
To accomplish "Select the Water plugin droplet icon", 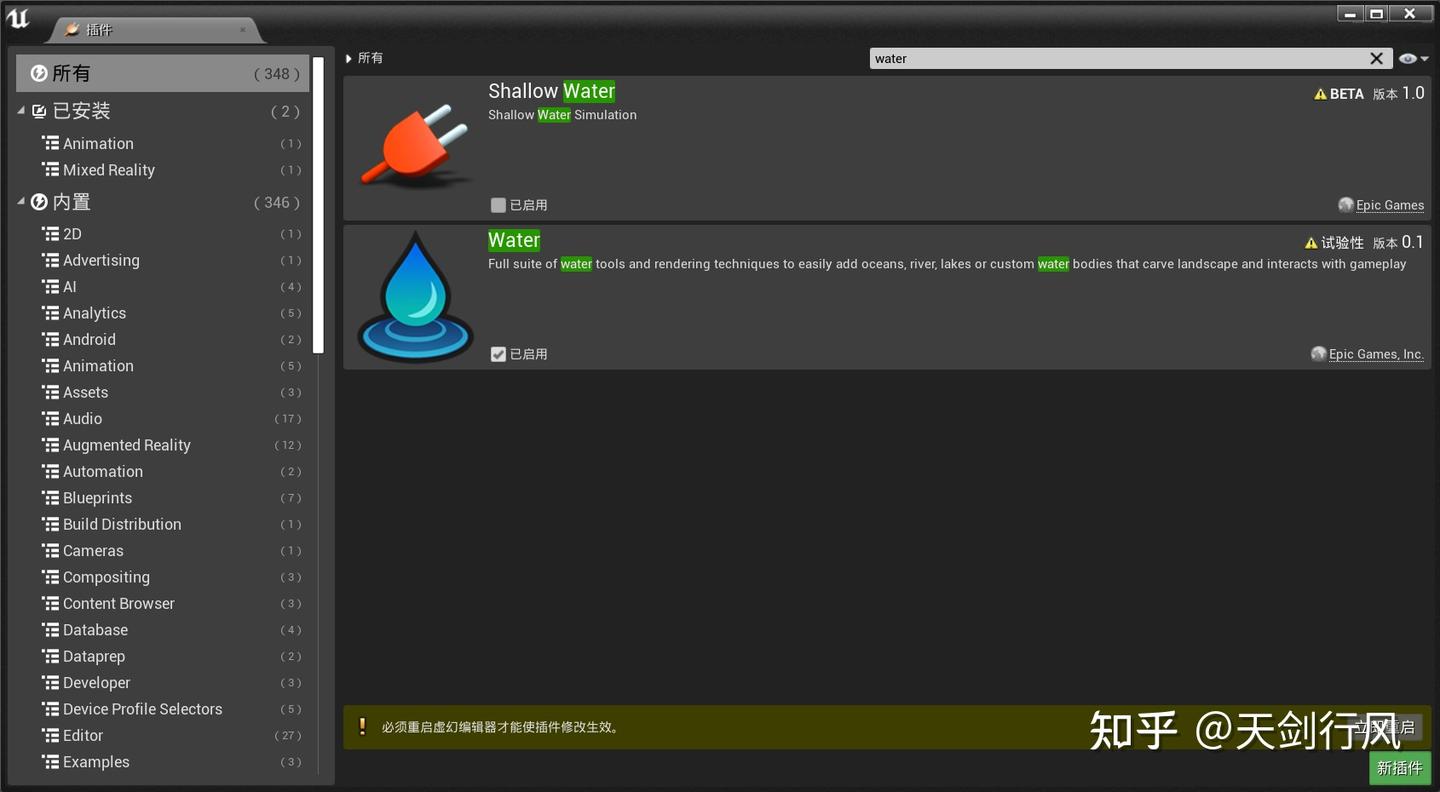I will (414, 295).
